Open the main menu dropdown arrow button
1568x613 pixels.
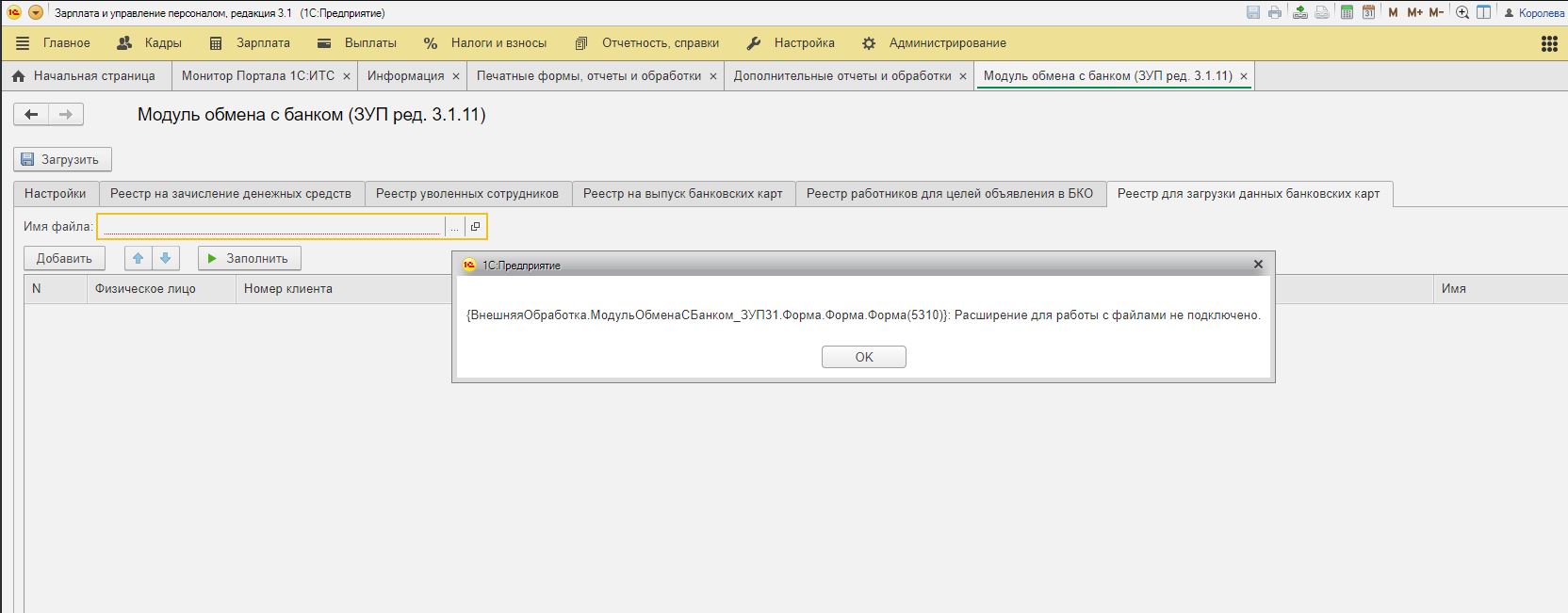pyautogui.click(x=36, y=12)
